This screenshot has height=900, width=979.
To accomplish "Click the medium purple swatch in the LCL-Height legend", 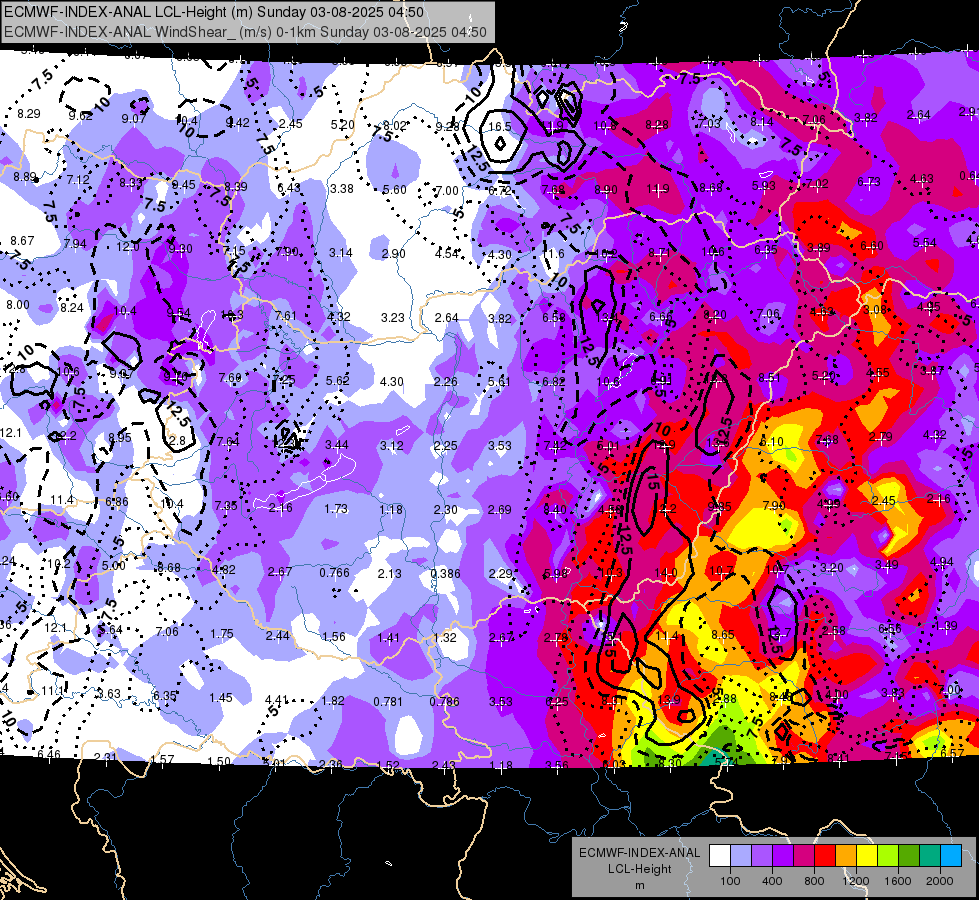I will point(762,856).
